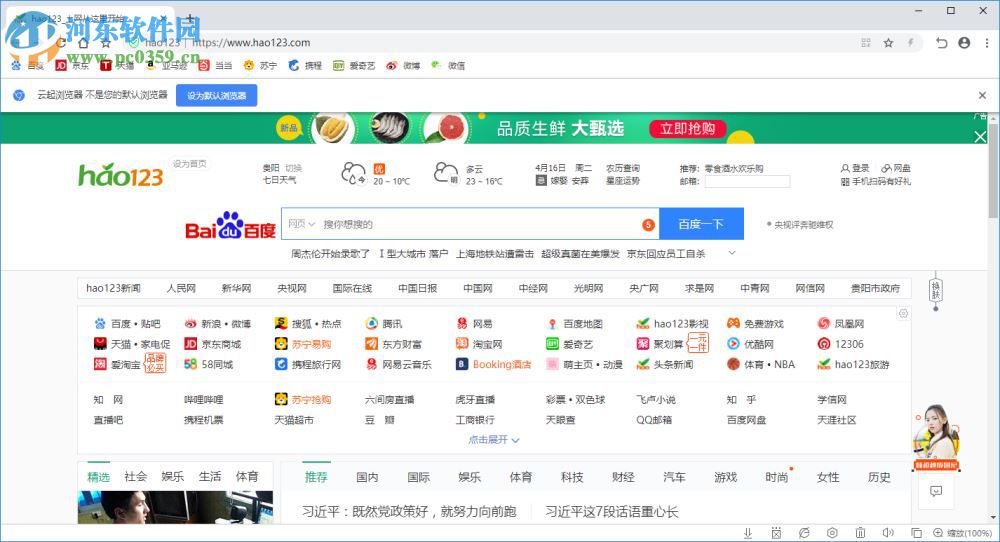Open the 七日天气 forecast link

(279, 180)
